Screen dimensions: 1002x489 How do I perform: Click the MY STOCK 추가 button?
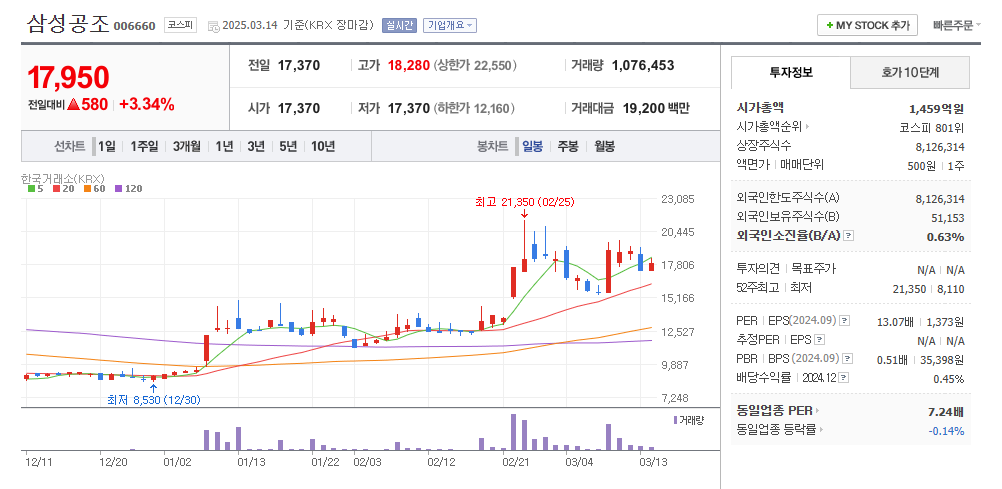(x=867, y=26)
